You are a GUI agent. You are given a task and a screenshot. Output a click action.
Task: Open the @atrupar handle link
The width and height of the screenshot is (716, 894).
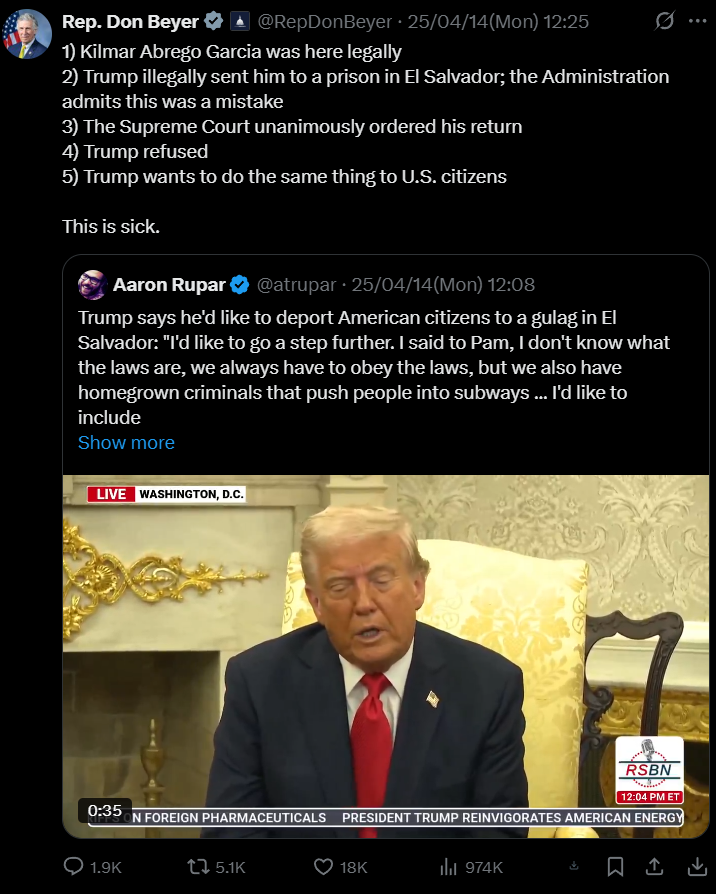pos(296,285)
